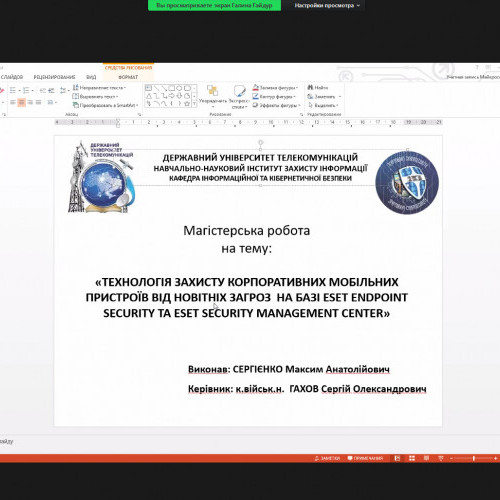Open the Выровнять текст dropdown
This screenshot has height=500, width=500.
(x=95, y=96)
